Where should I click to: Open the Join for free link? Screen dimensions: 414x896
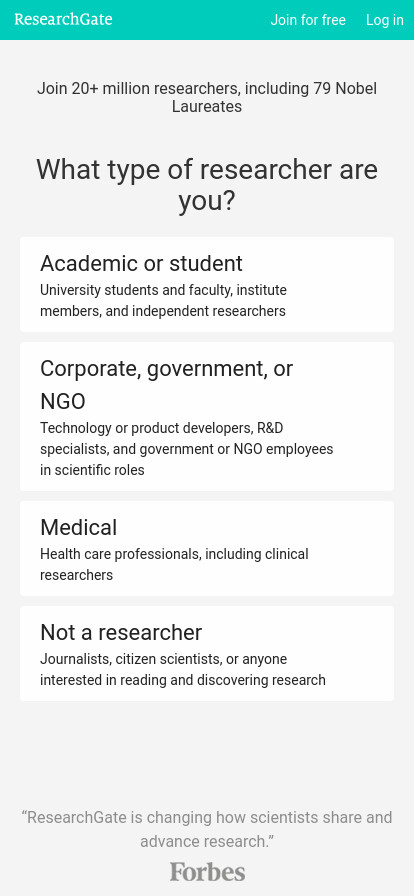pos(308,20)
